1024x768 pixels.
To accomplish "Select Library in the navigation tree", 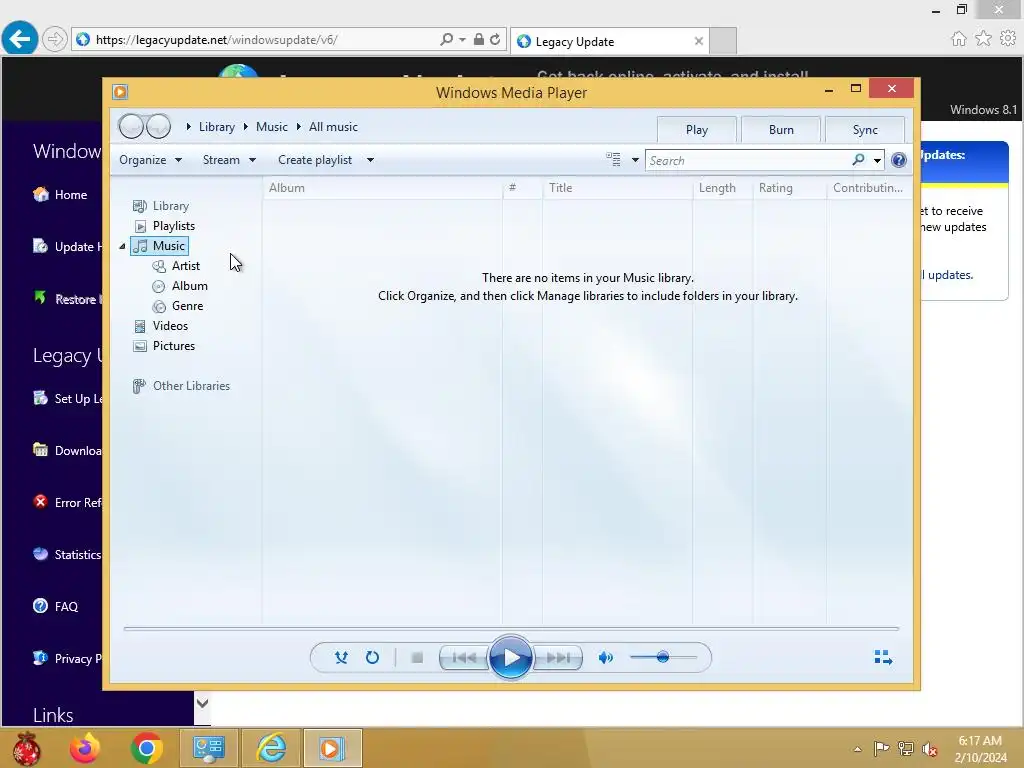I will pos(170,206).
